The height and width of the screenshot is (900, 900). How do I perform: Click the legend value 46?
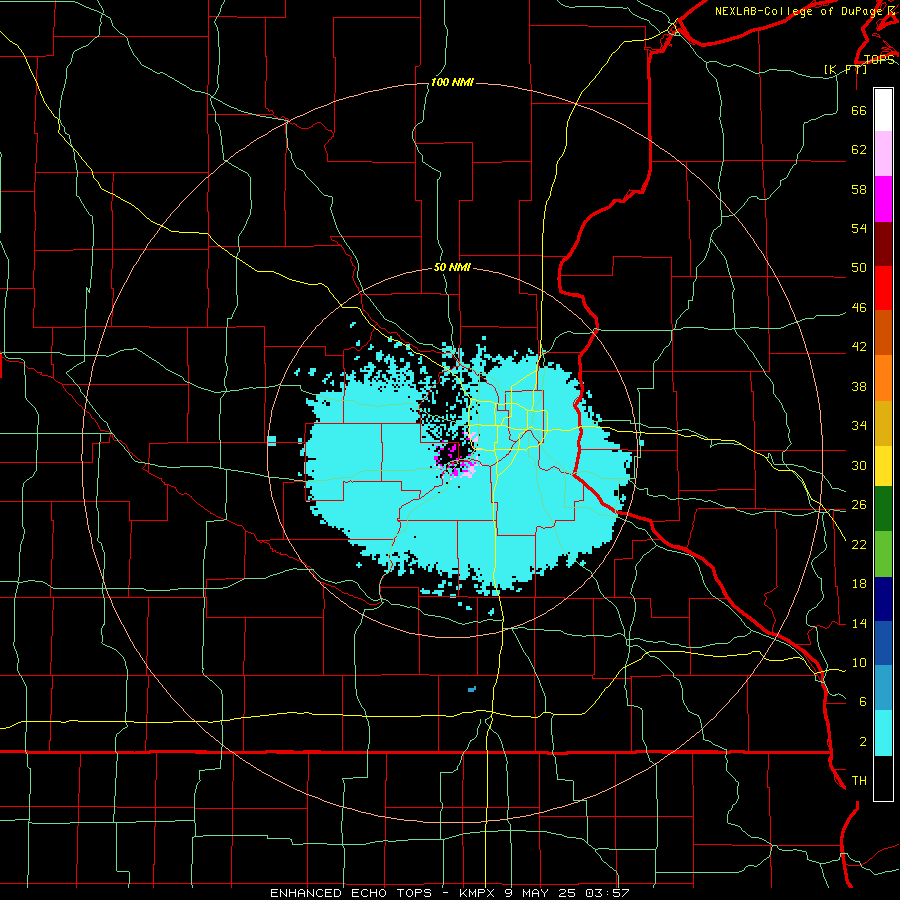pos(859,307)
